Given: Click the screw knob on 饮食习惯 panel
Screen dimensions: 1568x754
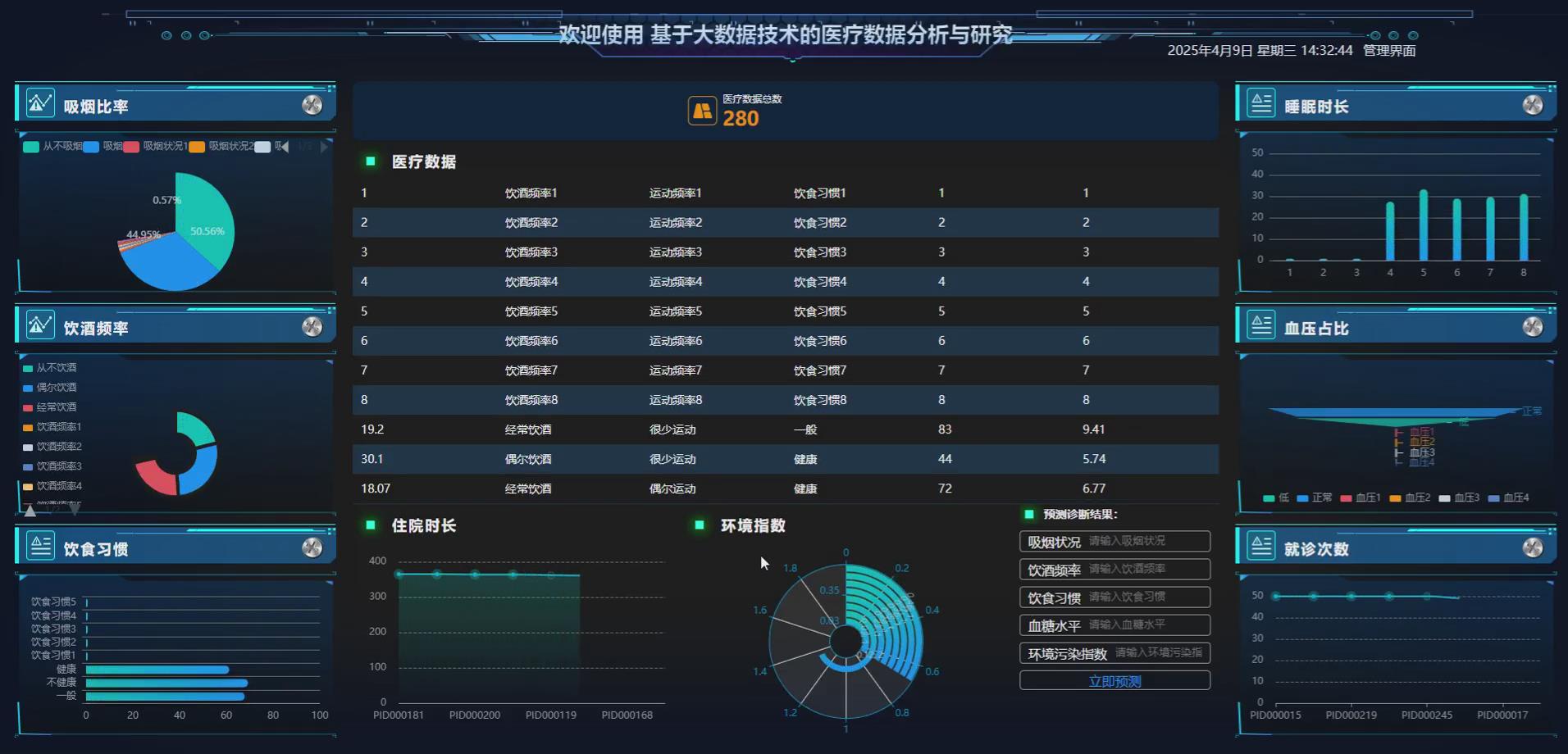Looking at the screenshot, I should tap(312, 547).
